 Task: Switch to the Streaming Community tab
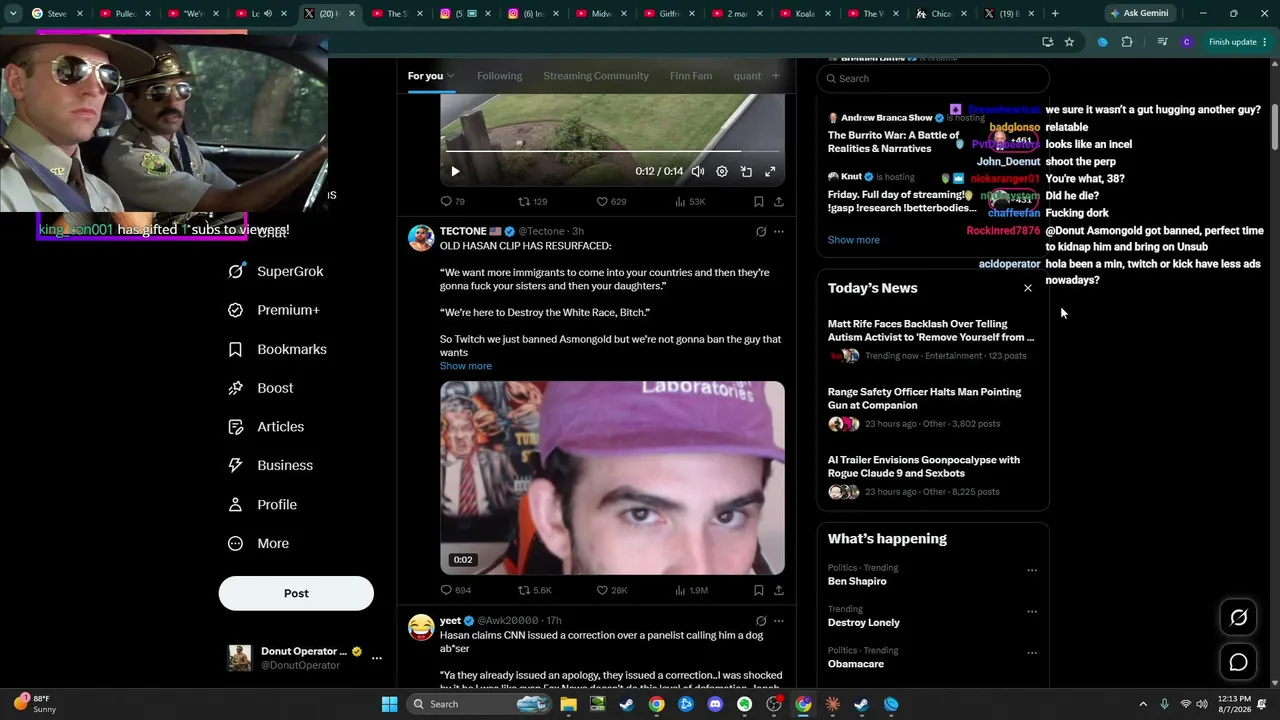point(596,76)
